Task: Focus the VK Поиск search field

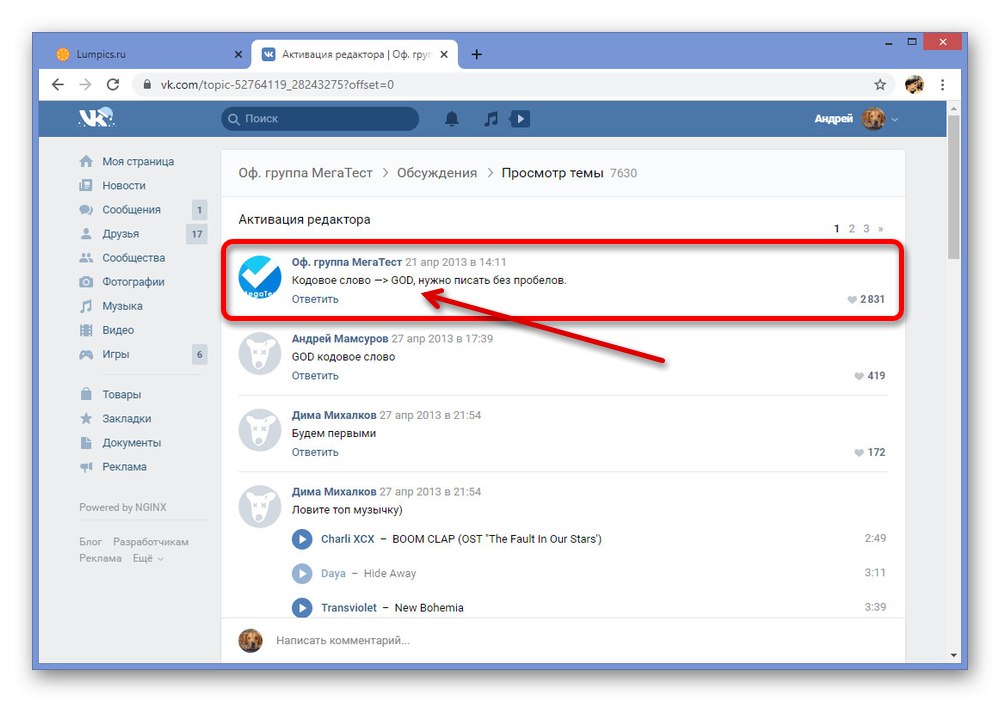Action: [320, 119]
